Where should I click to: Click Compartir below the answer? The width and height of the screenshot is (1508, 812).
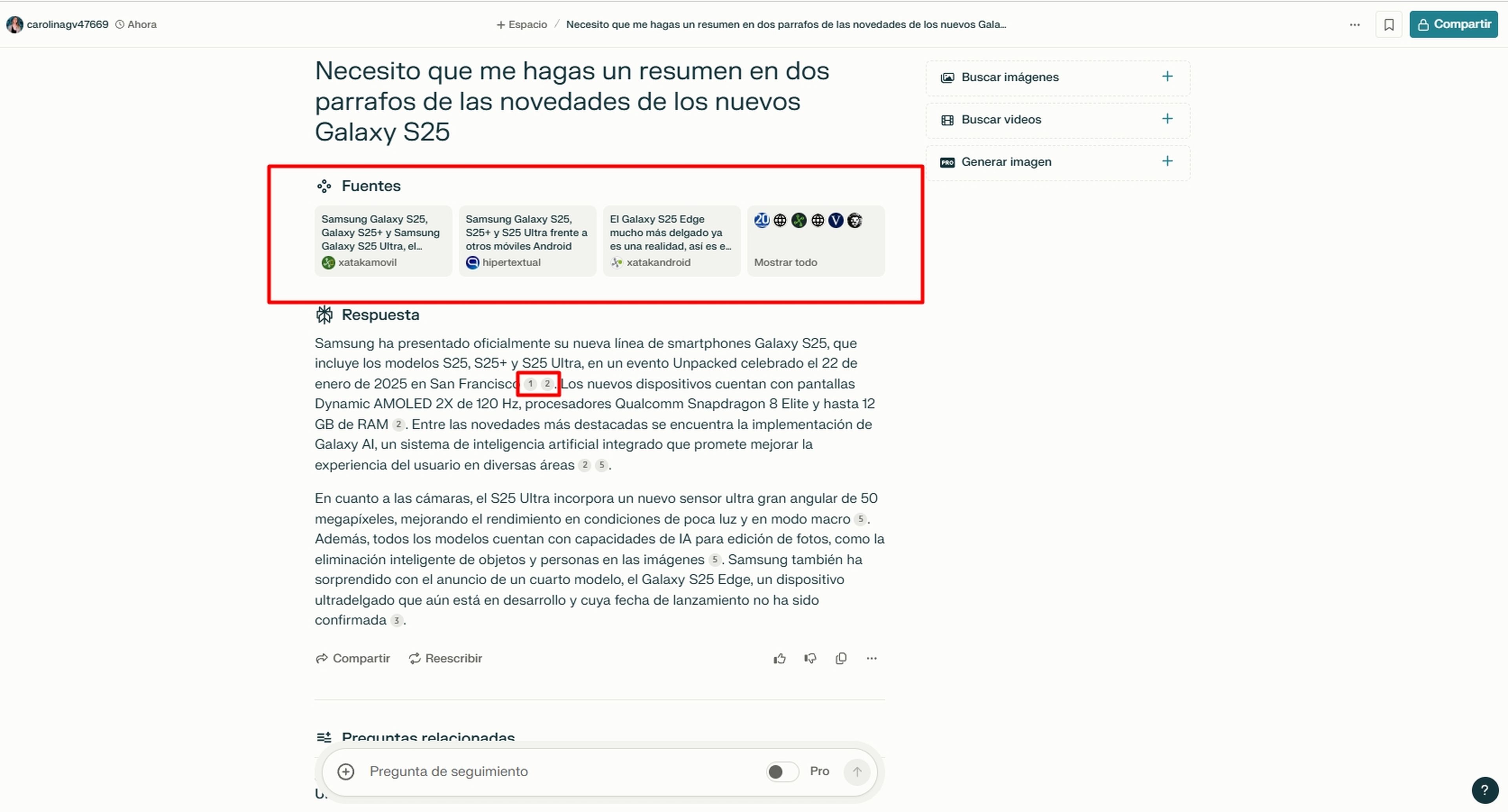point(352,658)
